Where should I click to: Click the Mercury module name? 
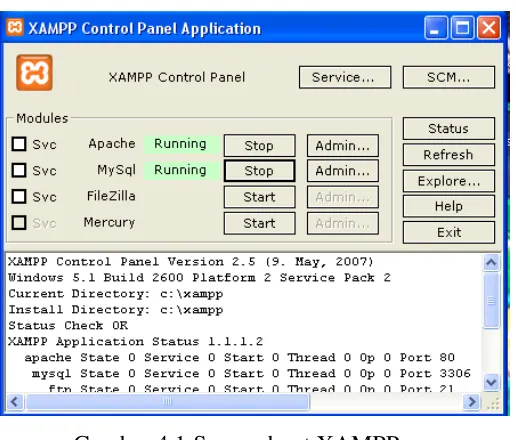point(109,222)
